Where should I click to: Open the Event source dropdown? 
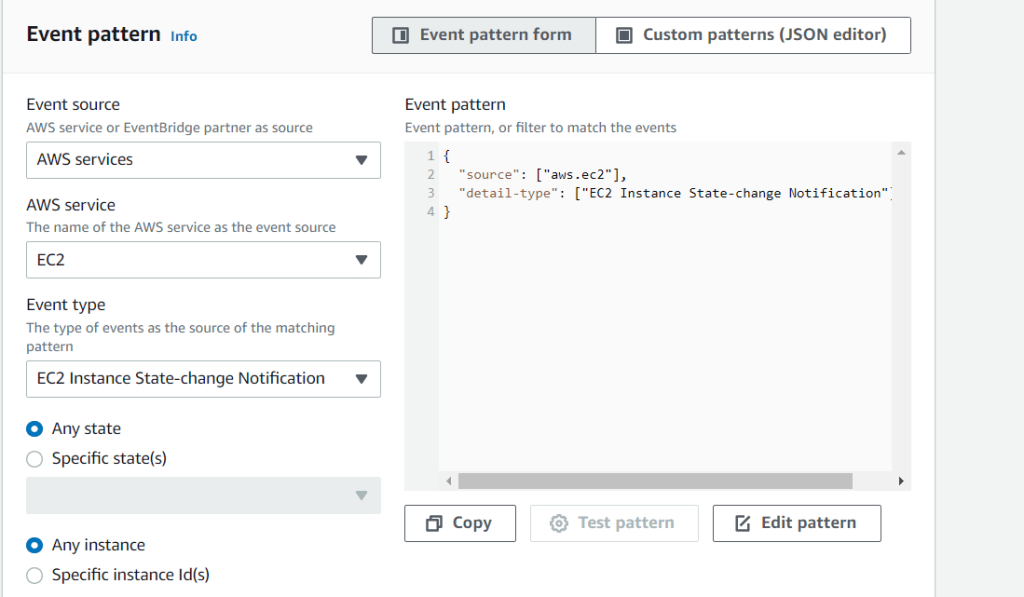point(203,160)
